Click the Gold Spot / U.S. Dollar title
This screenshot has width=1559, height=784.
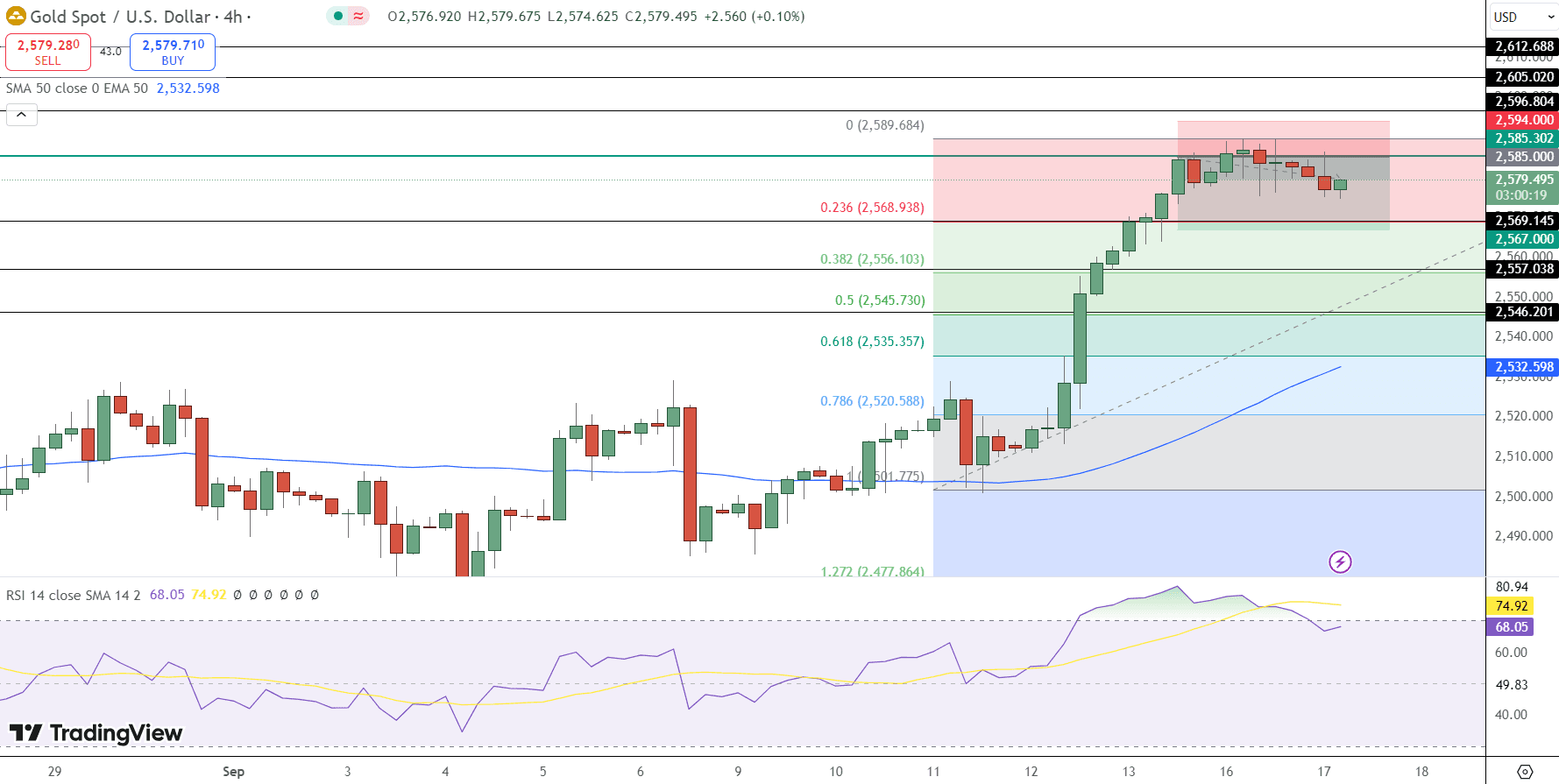[x=120, y=17]
